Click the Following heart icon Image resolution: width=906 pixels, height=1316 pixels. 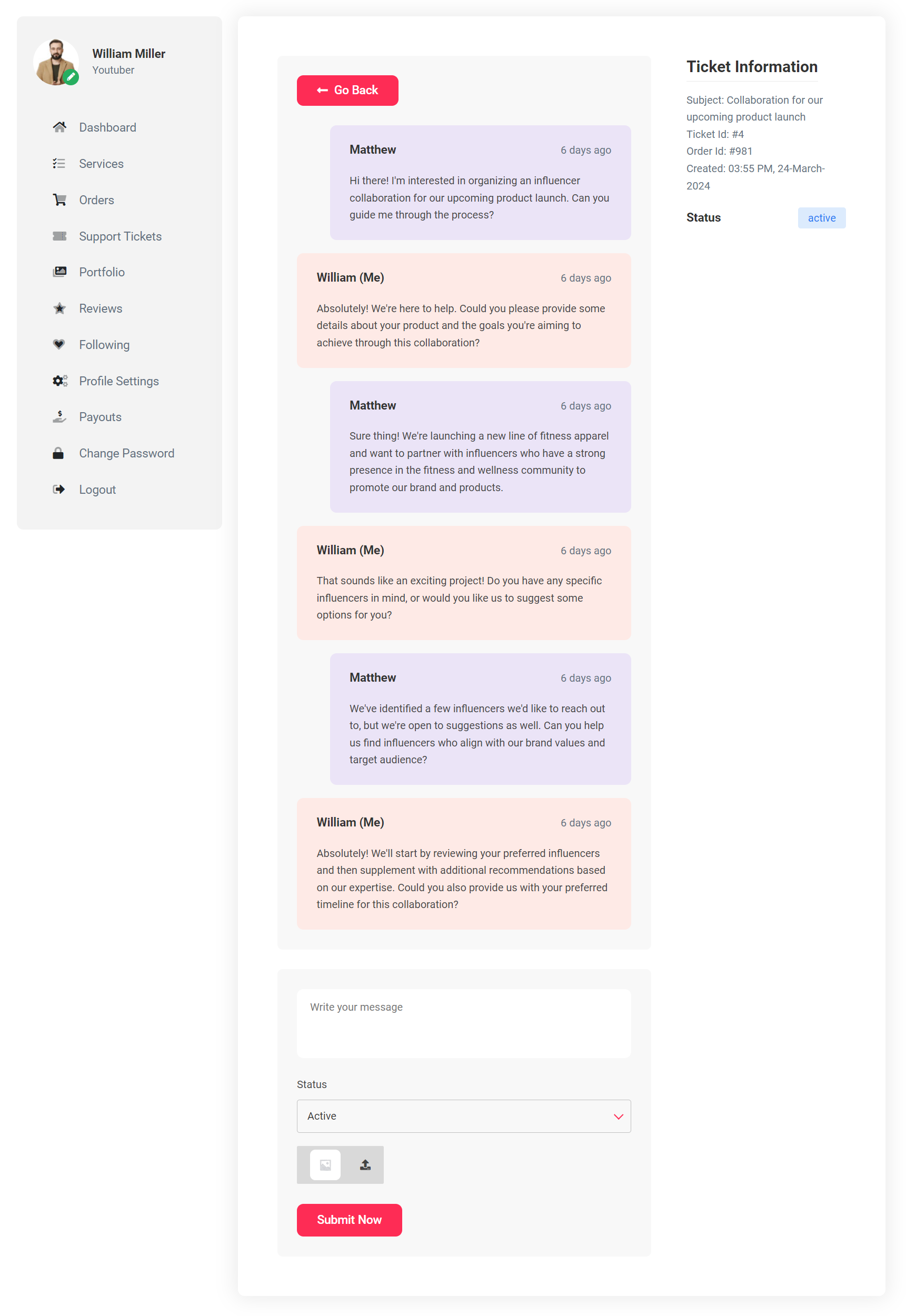[59, 344]
